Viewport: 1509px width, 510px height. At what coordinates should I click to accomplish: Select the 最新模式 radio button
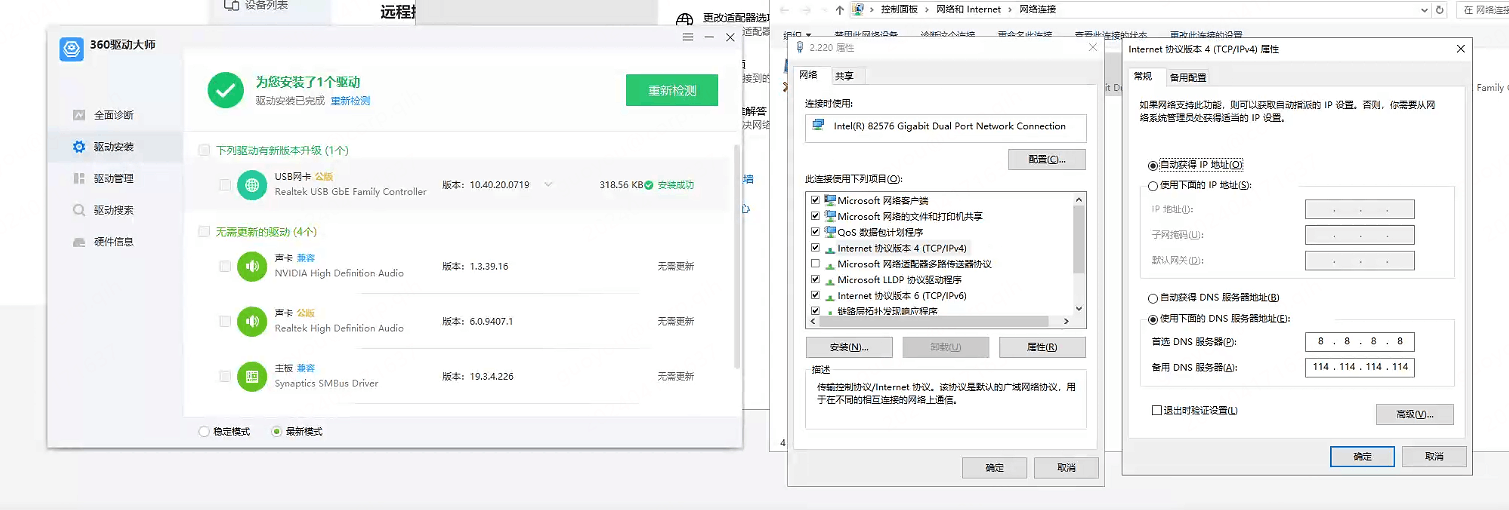pyautogui.click(x=277, y=432)
